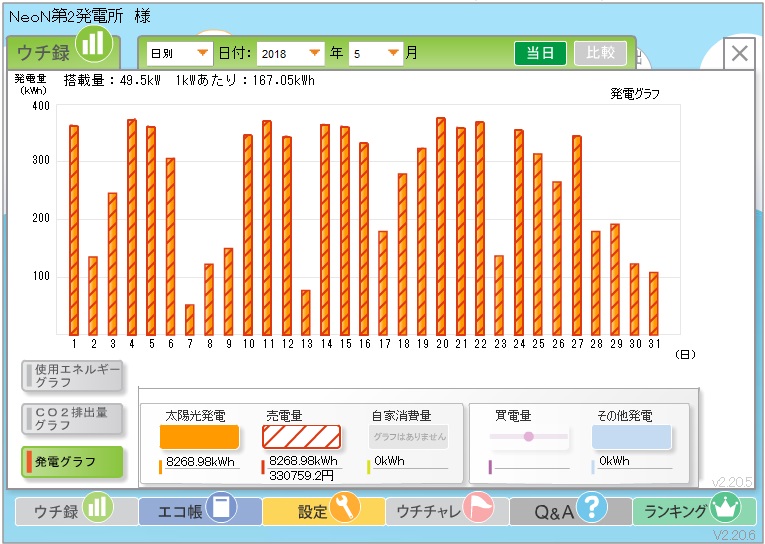Click the 0kWh value under 自家消費量
Viewport: 765px width, 544px height.
point(389,461)
